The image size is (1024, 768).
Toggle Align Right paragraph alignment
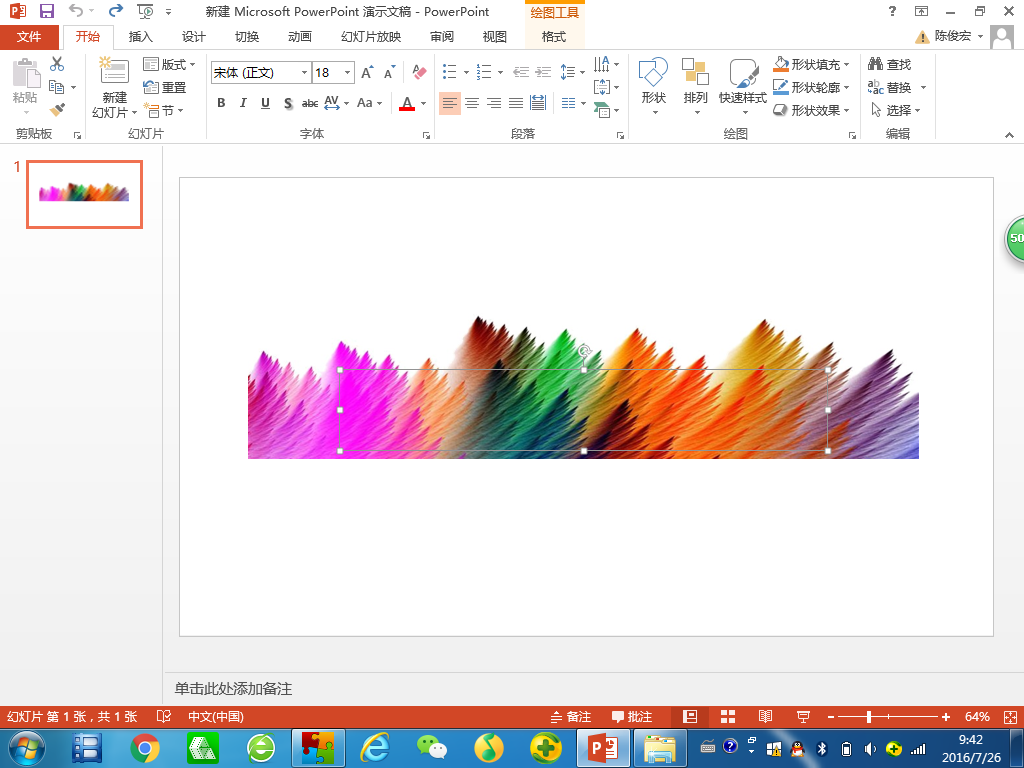494,103
